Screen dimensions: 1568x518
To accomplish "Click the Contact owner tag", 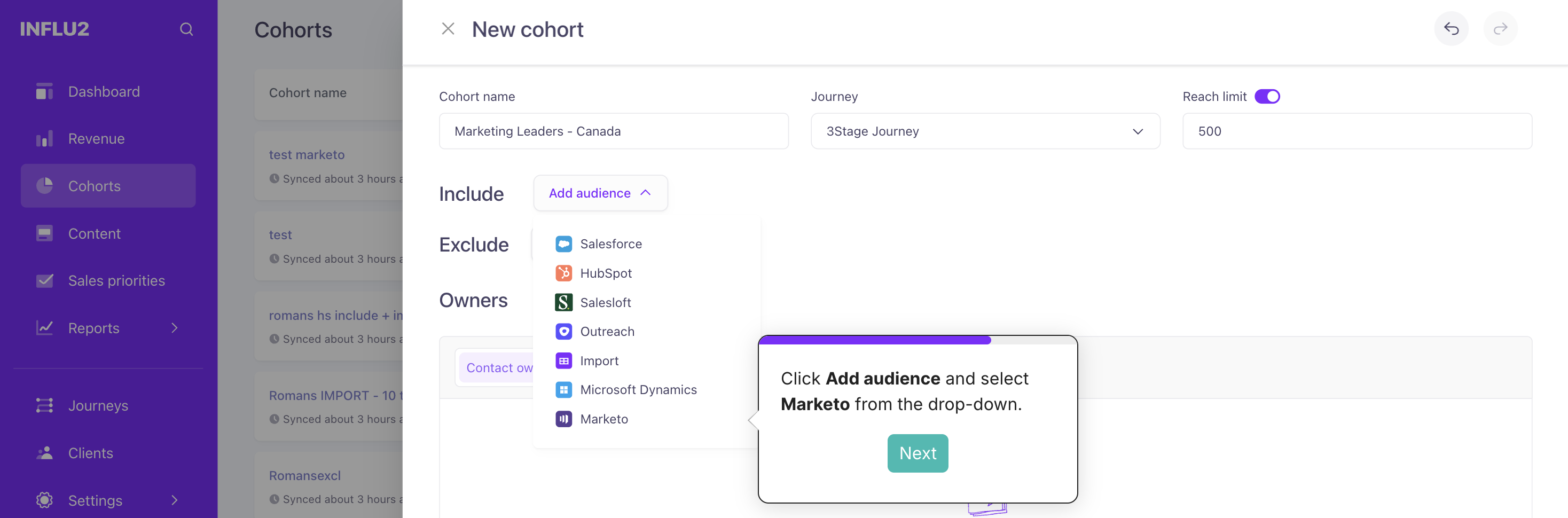I will (497, 367).
